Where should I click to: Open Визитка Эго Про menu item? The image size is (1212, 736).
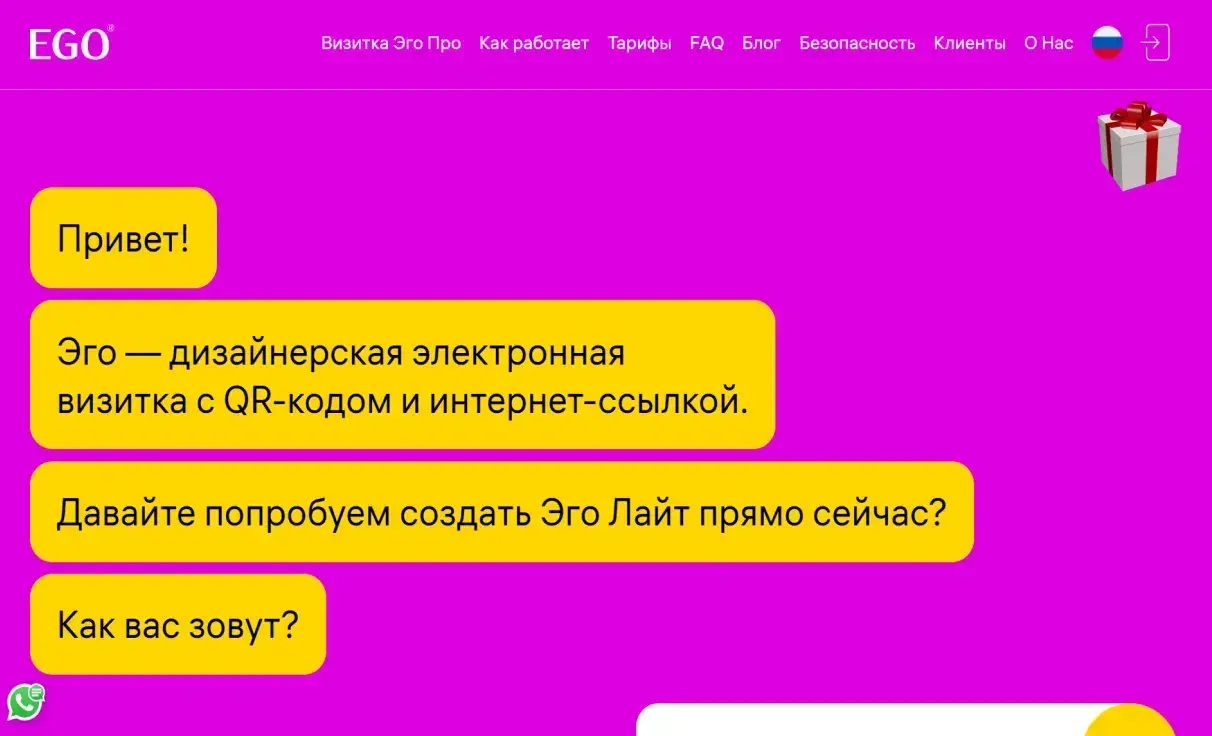391,43
